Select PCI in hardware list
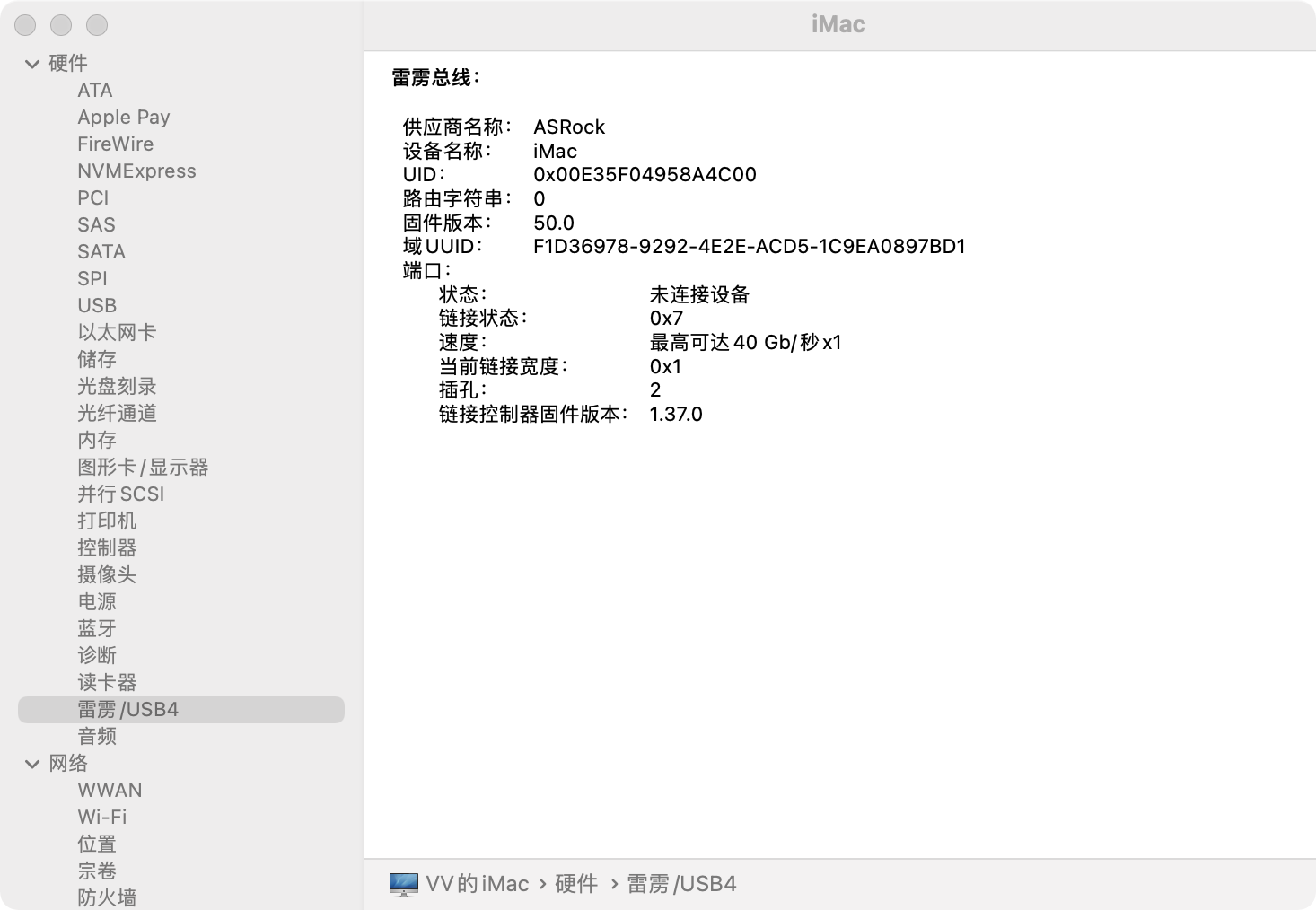This screenshot has height=910, width=1316. coord(92,197)
